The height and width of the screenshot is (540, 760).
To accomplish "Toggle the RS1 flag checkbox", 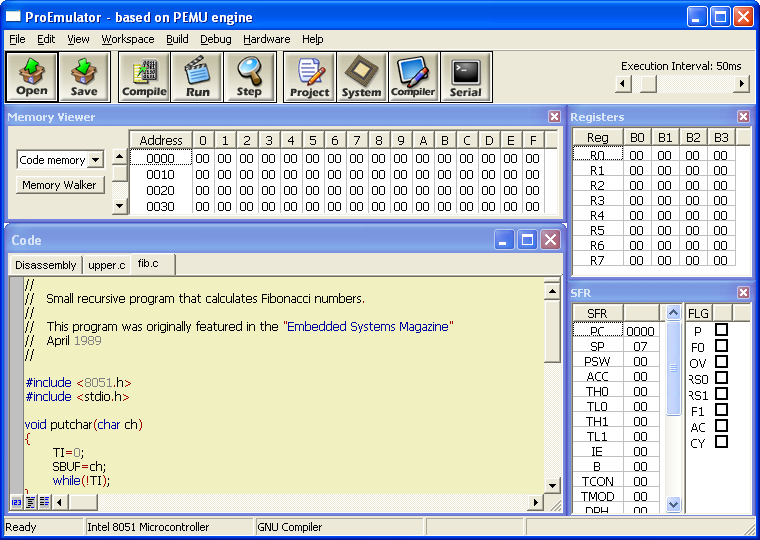I will point(721,394).
